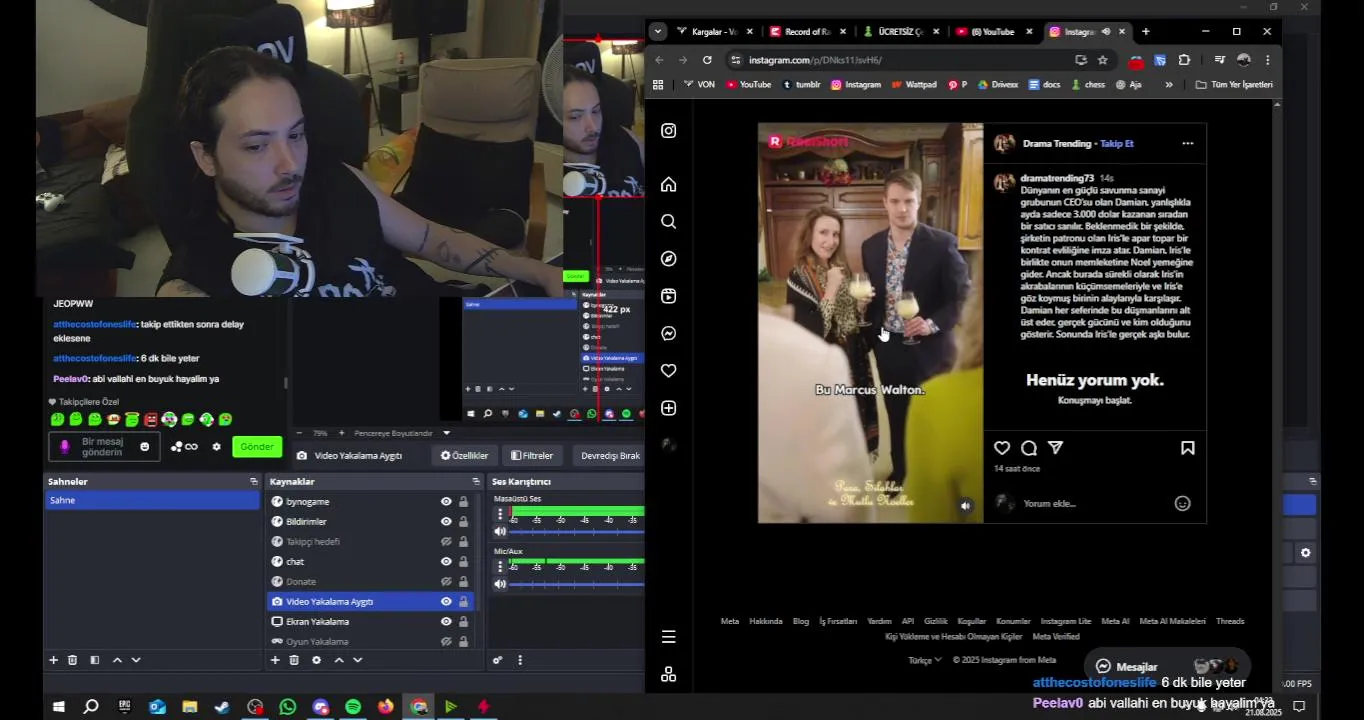Viewport: 1364px width, 720px height.
Task: Open tumblr bookmark
Action: [x=801, y=85]
